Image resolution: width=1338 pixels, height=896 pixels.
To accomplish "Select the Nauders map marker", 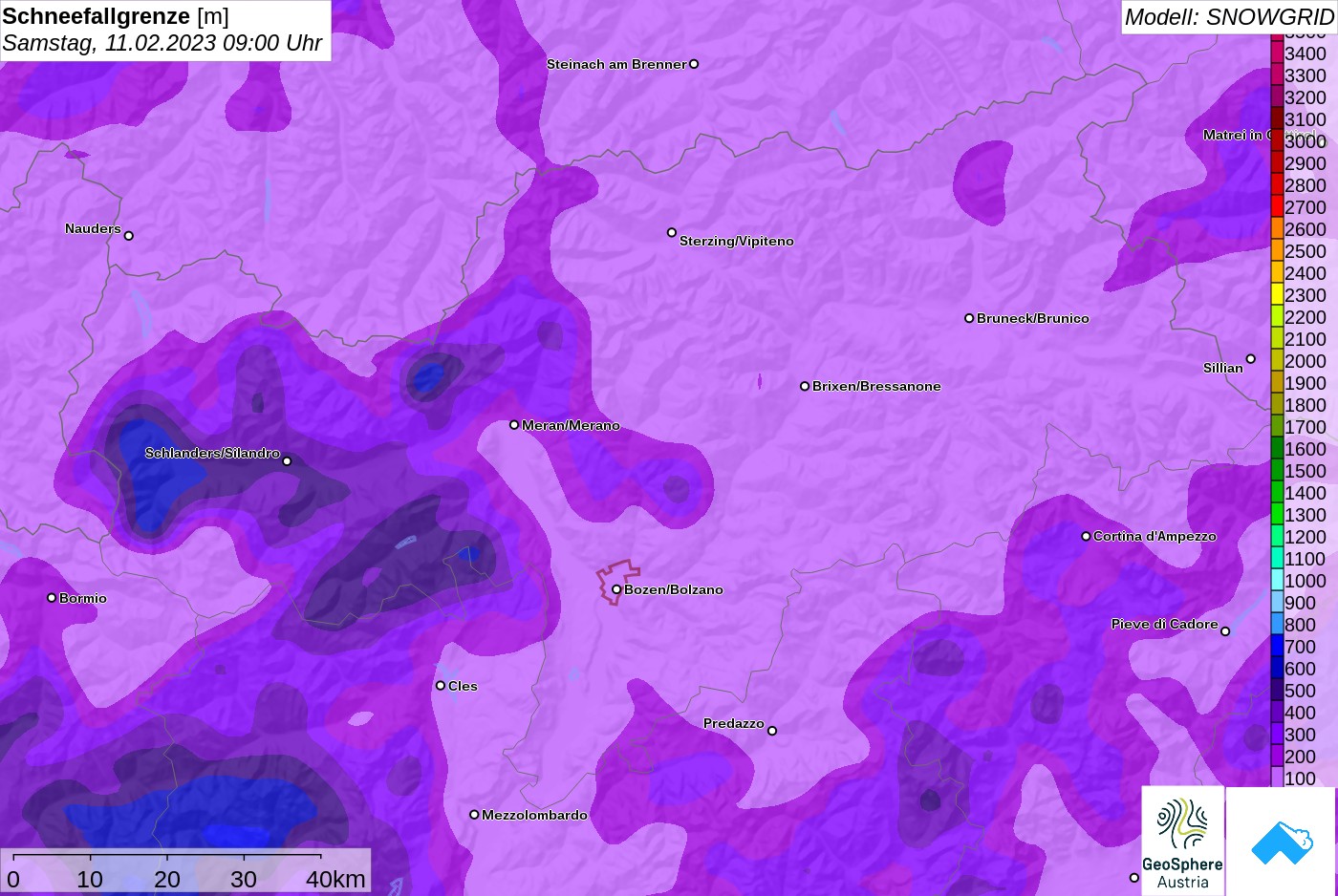I will point(129,235).
